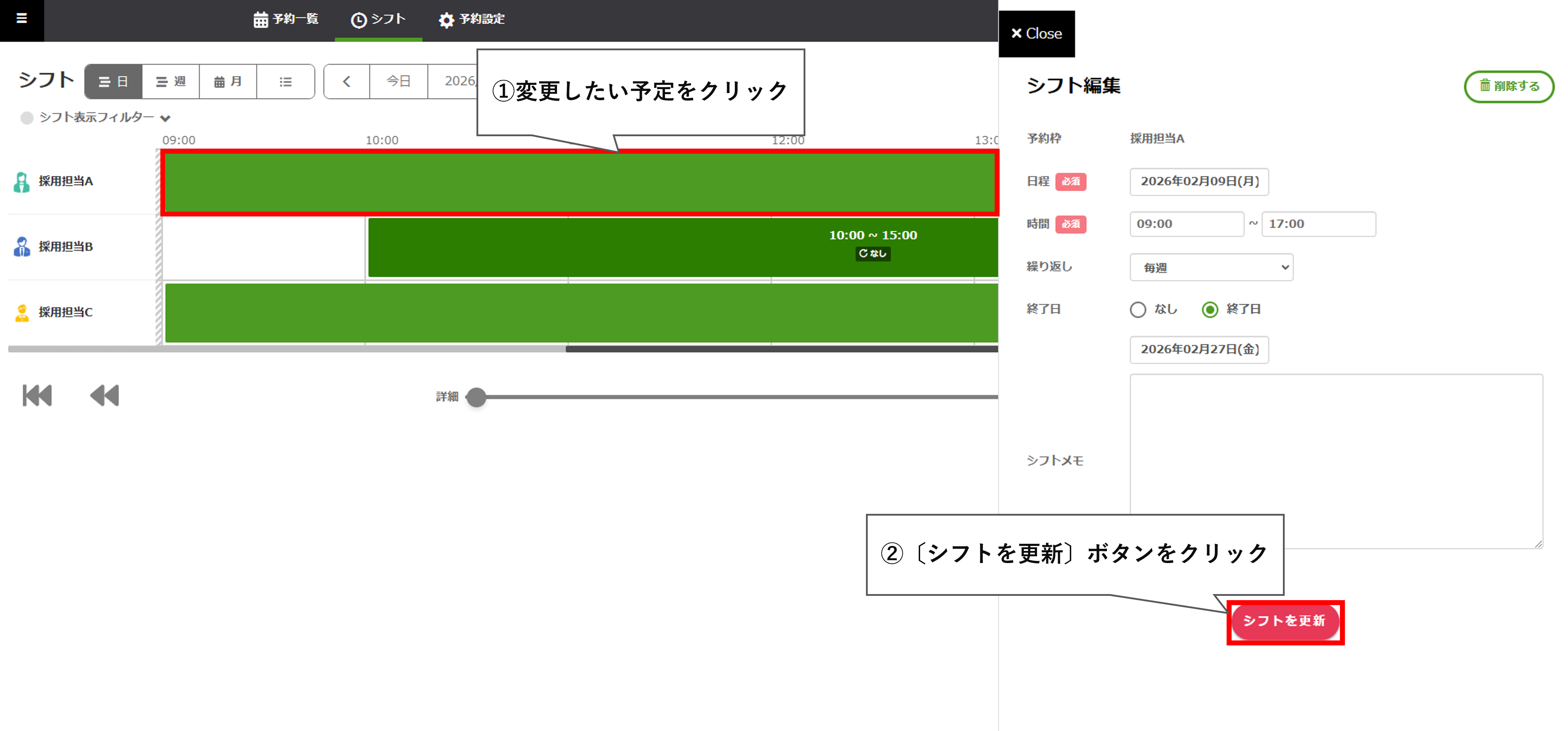Image resolution: width=1568 pixels, height=731 pixels.
Task: Select the 採用担当A shift bar
Action: (x=579, y=183)
